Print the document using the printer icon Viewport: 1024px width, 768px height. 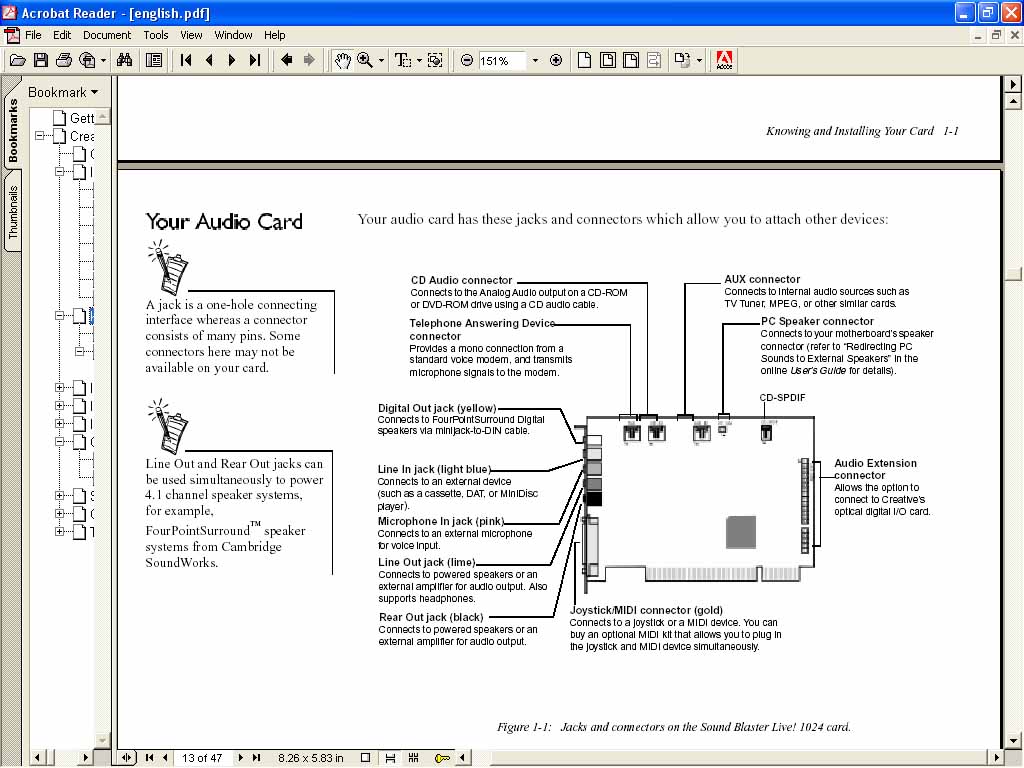(64, 60)
